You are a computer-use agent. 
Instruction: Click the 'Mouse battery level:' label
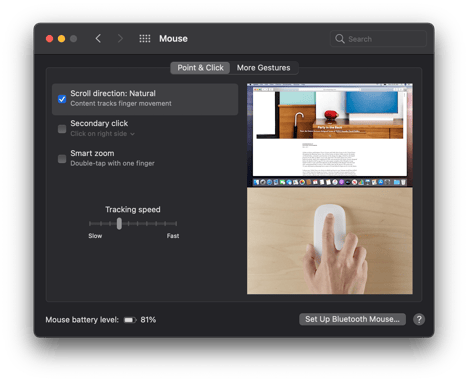(82, 320)
